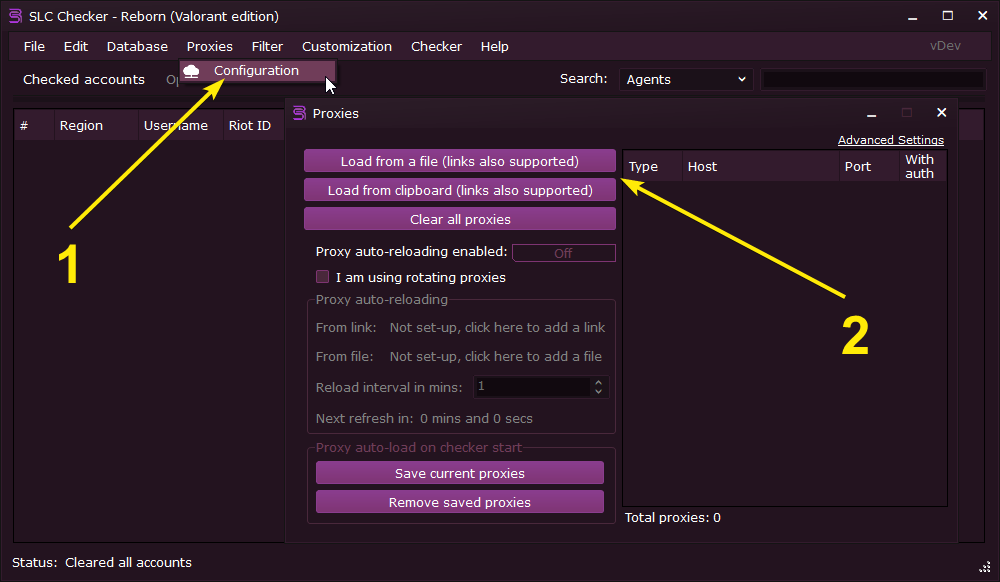Click the From file not set-up text
The image size is (1000, 582).
(x=496, y=356)
